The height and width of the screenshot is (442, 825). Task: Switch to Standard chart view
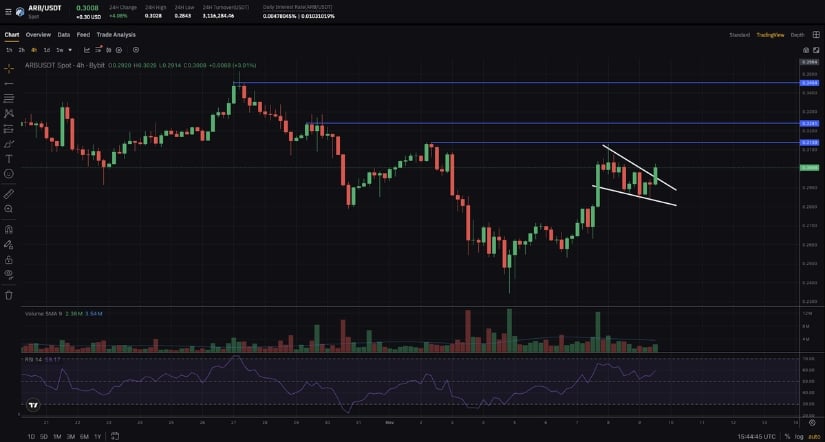click(739, 35)
